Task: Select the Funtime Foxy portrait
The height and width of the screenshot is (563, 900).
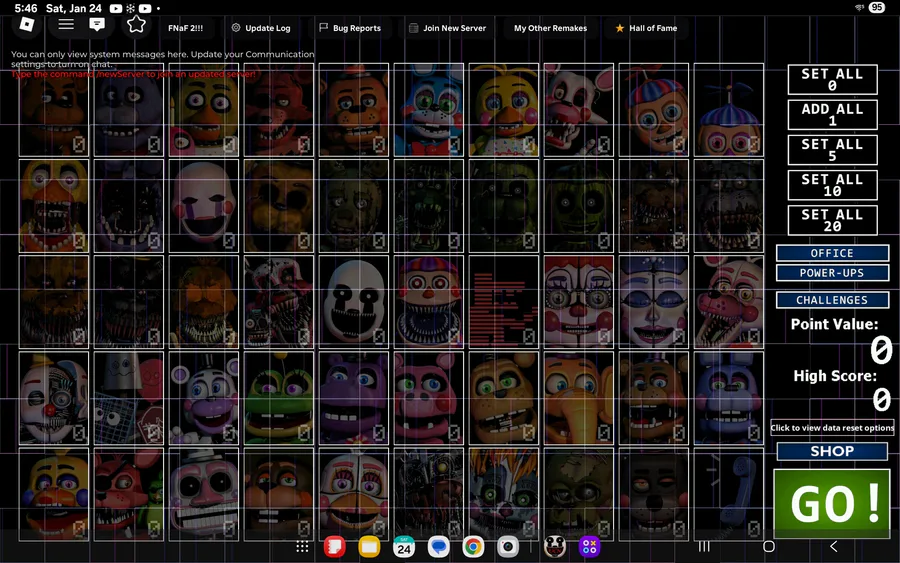Action: 729,302
